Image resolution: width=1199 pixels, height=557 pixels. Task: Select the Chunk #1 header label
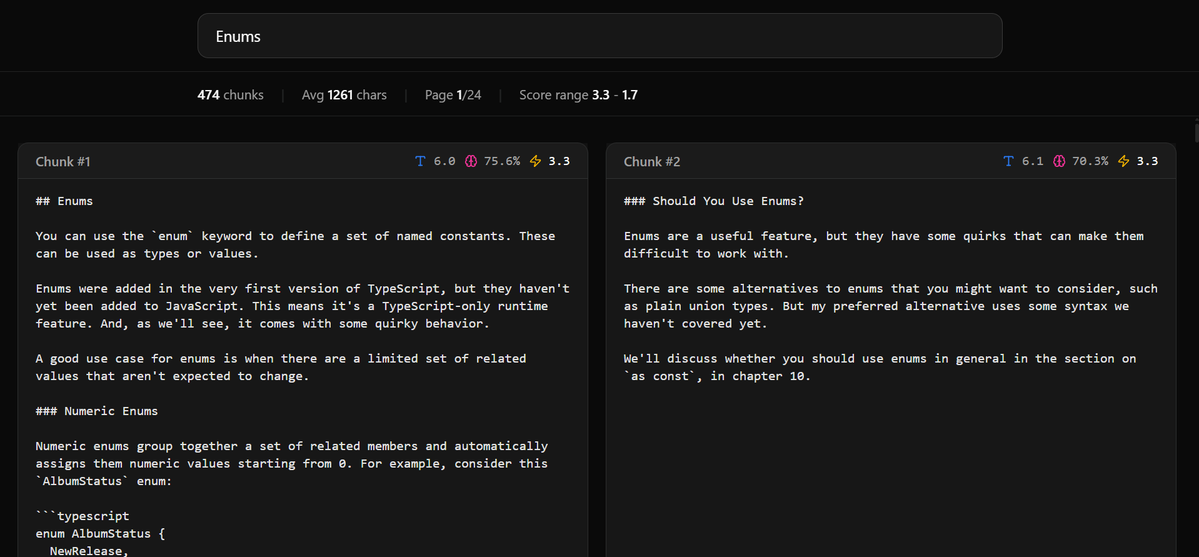[63, 161]
